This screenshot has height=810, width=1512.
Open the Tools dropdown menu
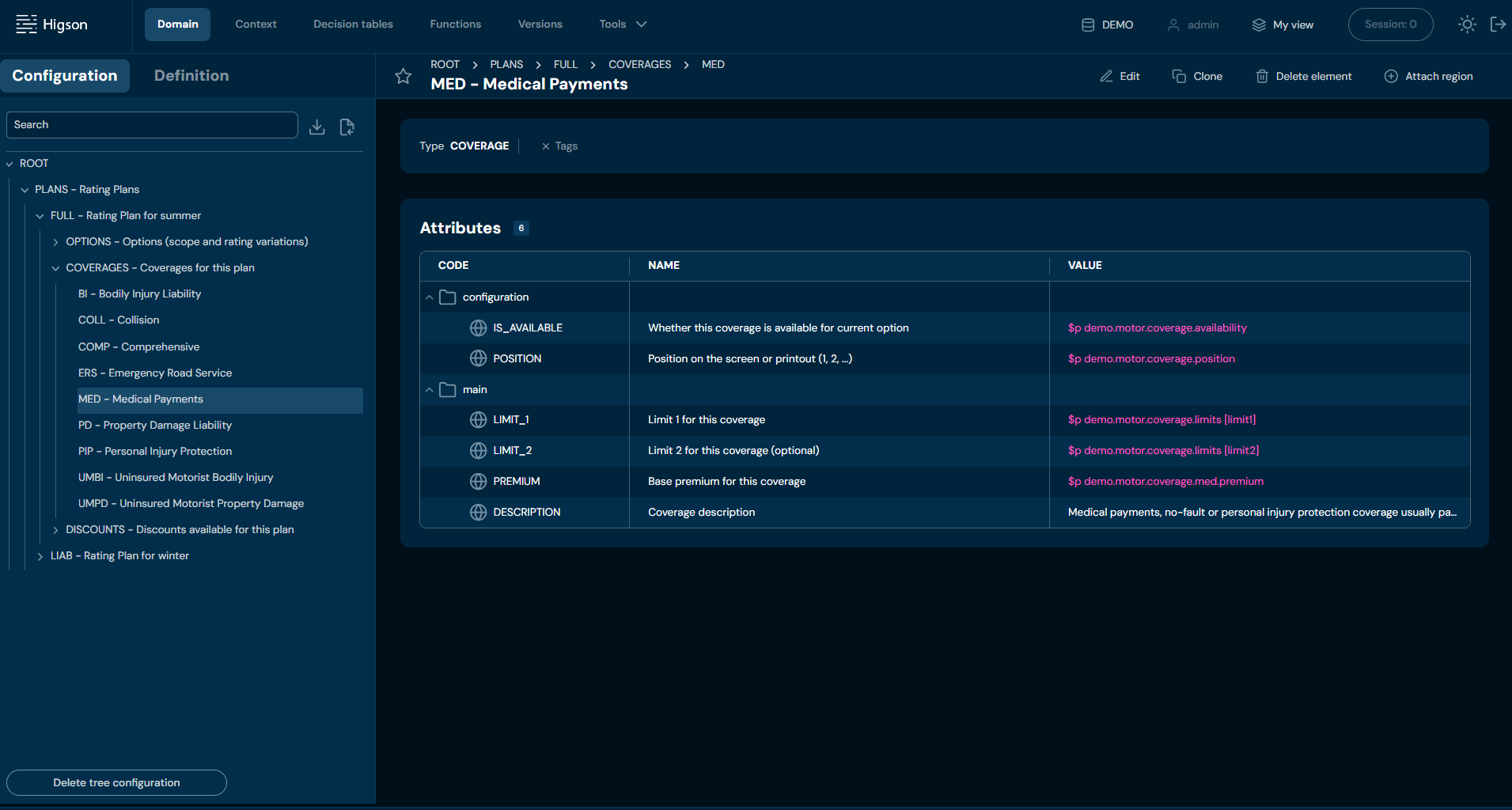point(623,25)
